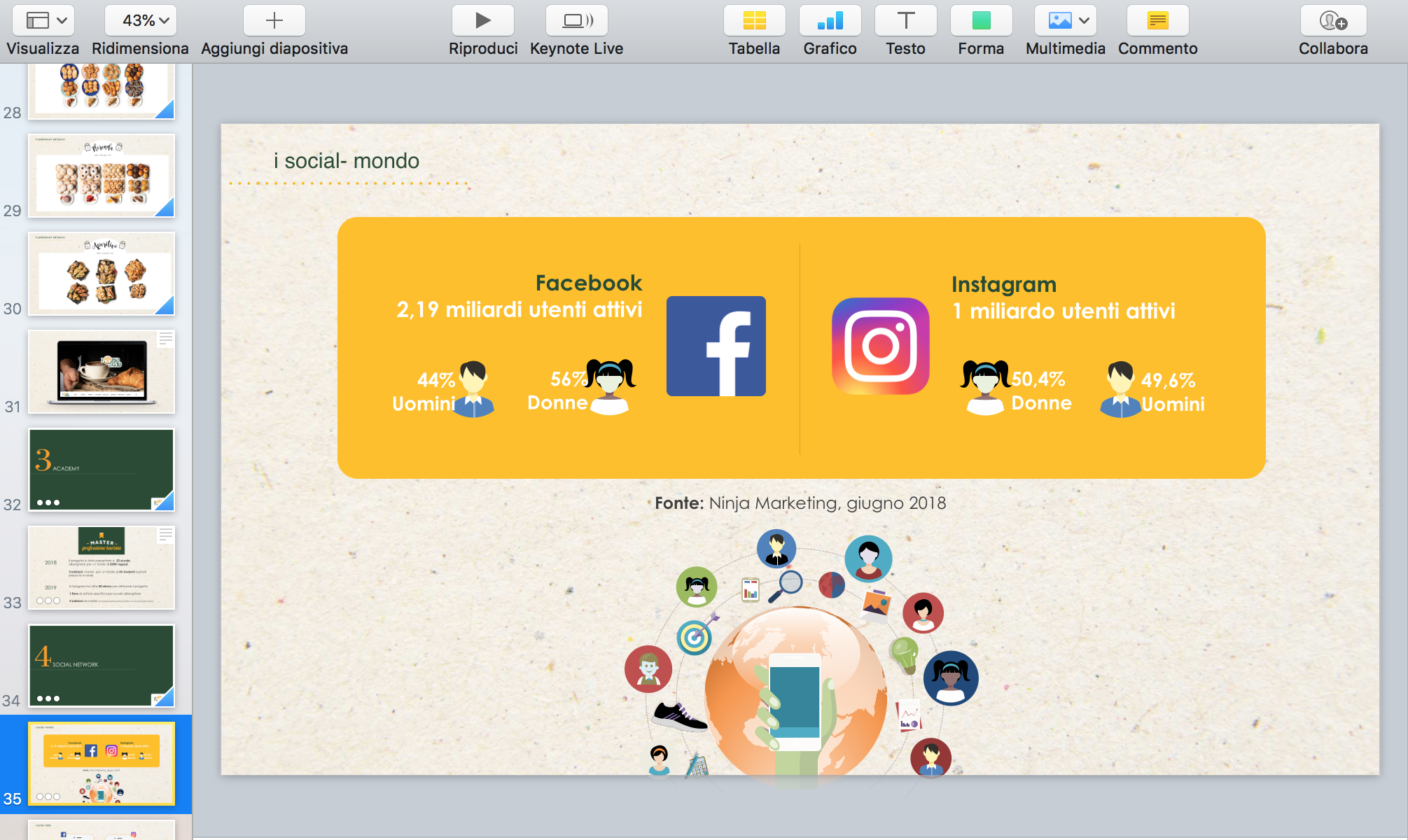Click '2,19 miliardi utenti attivi' text
This screenshot has width=1408, height=840.
click(519, 309)
